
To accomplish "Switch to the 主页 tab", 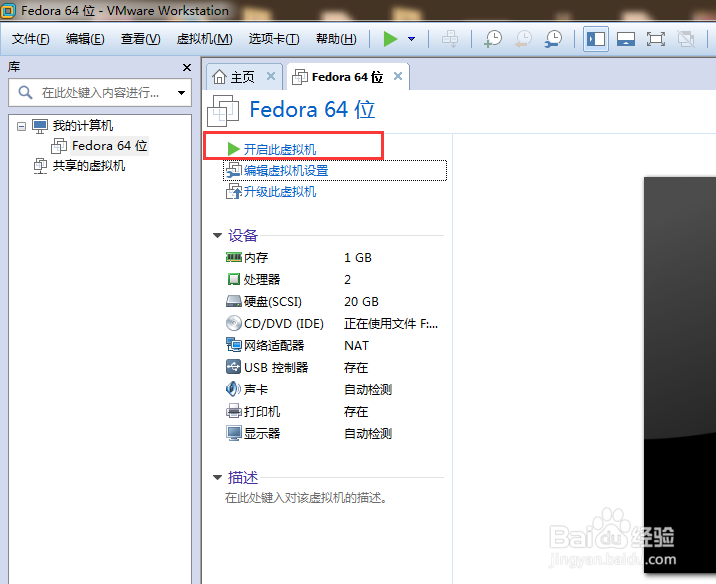I will pyautogui.click(x=242, y=77).
